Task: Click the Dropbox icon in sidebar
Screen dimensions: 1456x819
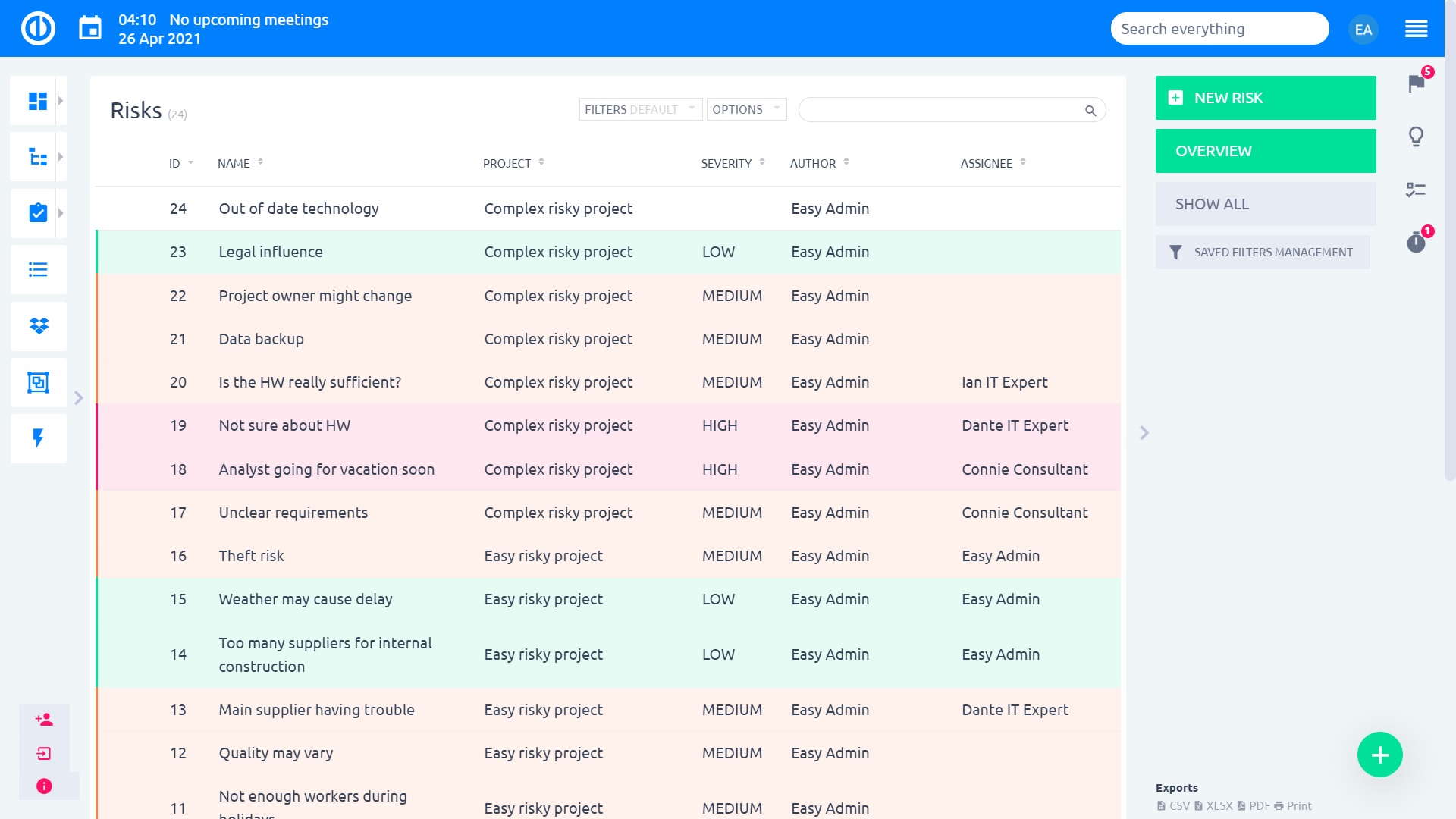Action: pos(39,326)
